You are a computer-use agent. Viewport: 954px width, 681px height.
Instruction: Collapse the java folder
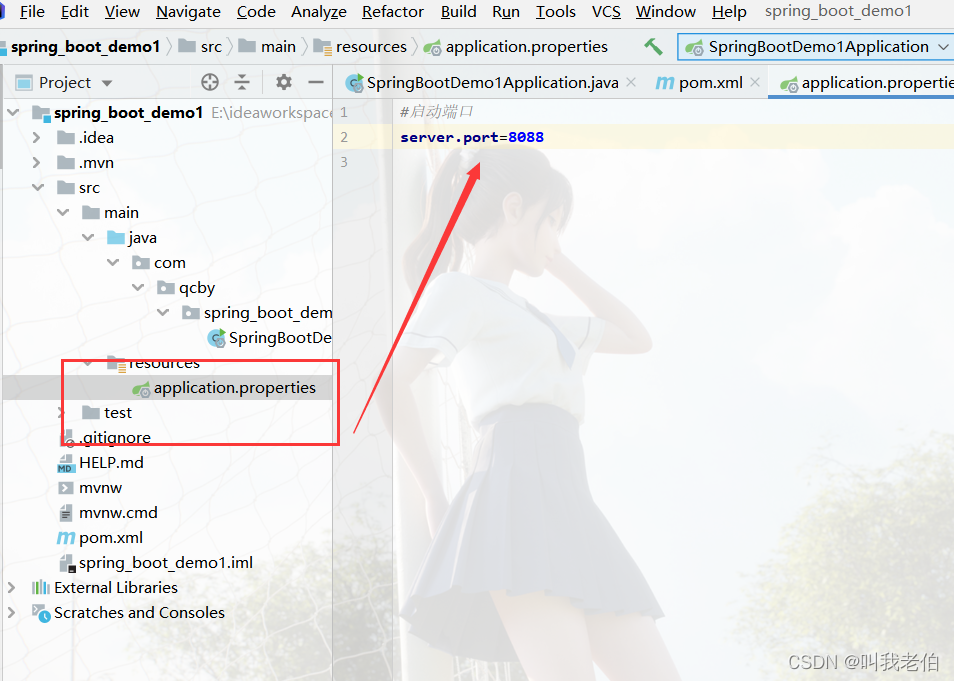pyautogui.click(x=88, y=237)
